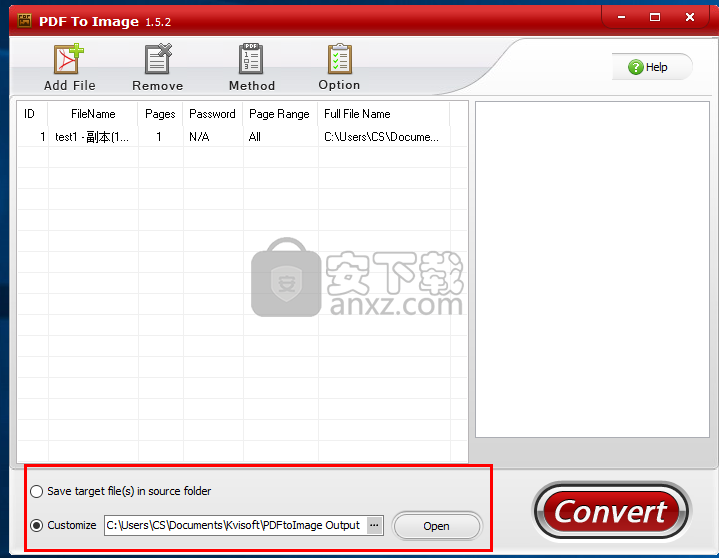Maximize the PDF To Image window
719x558 pixels.
tap(655, 17)
